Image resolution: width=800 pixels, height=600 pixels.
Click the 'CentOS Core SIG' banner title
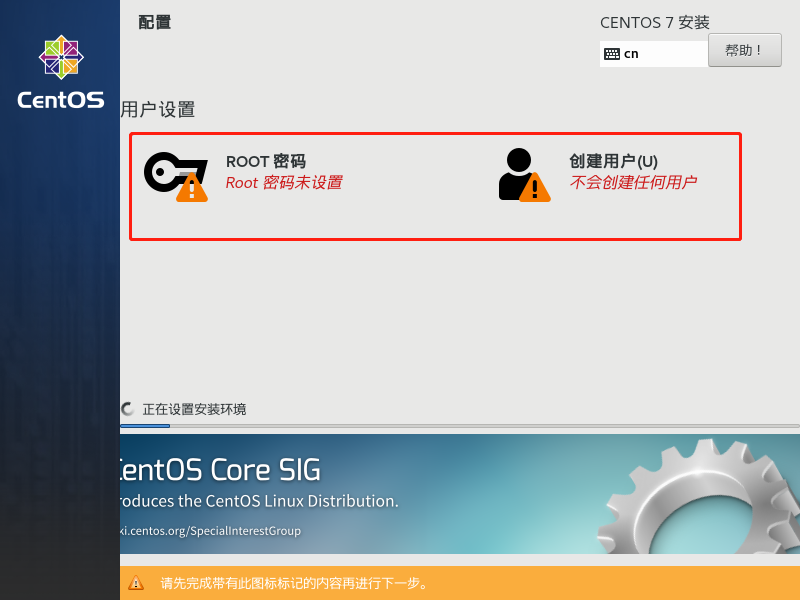pyautogui.click(x=220, y=469)
